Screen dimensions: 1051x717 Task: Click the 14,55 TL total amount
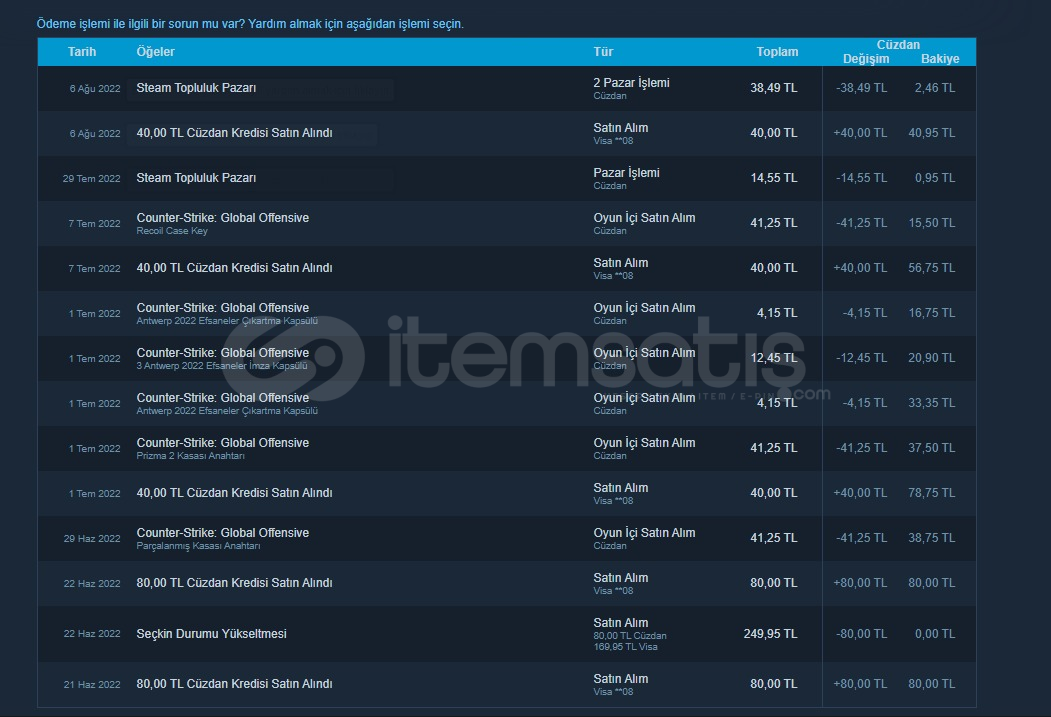pyautogui.click(x=774, y=178)
